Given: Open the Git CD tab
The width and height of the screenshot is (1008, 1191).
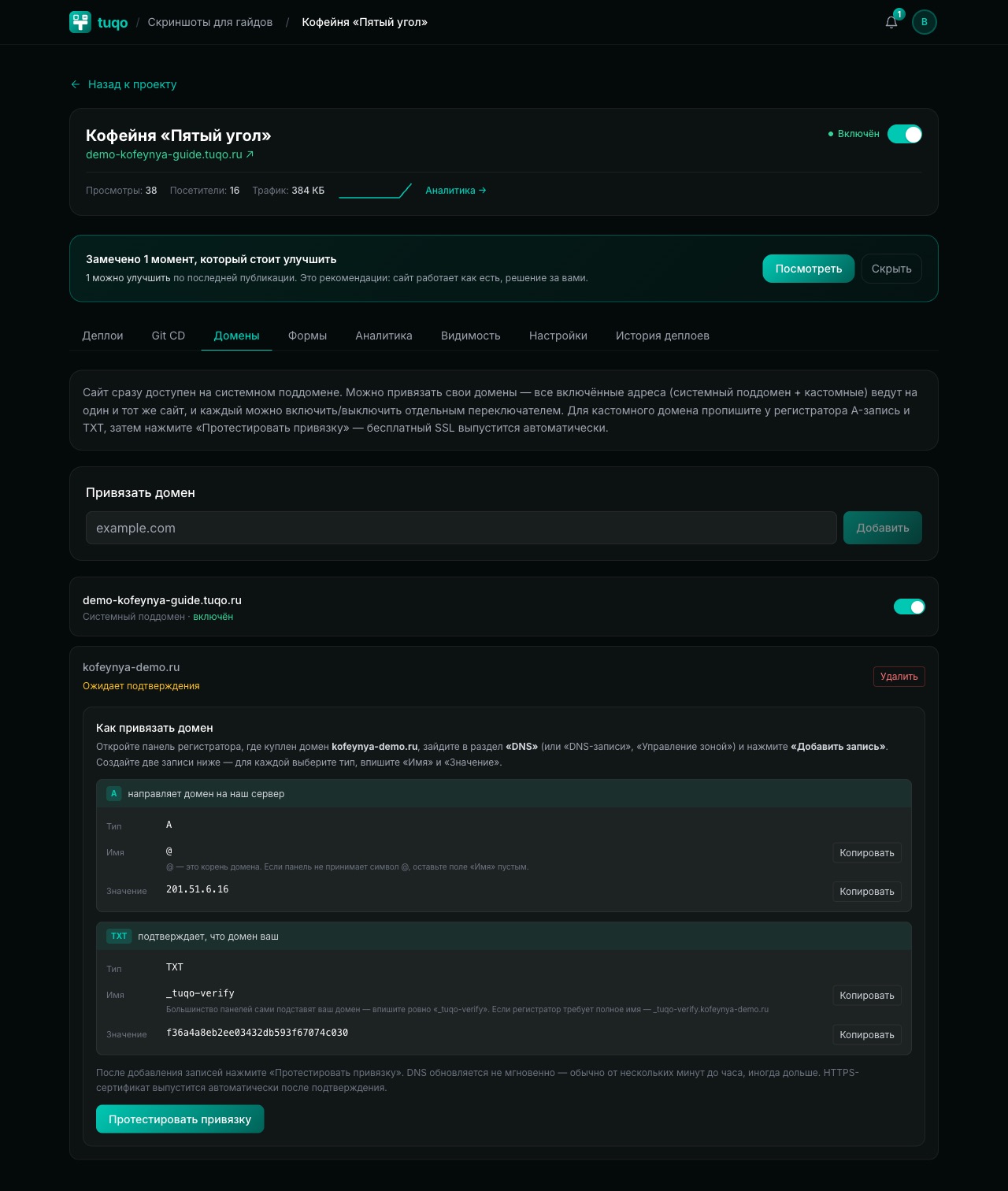Looking at the screenshot, I should point(169,336).
